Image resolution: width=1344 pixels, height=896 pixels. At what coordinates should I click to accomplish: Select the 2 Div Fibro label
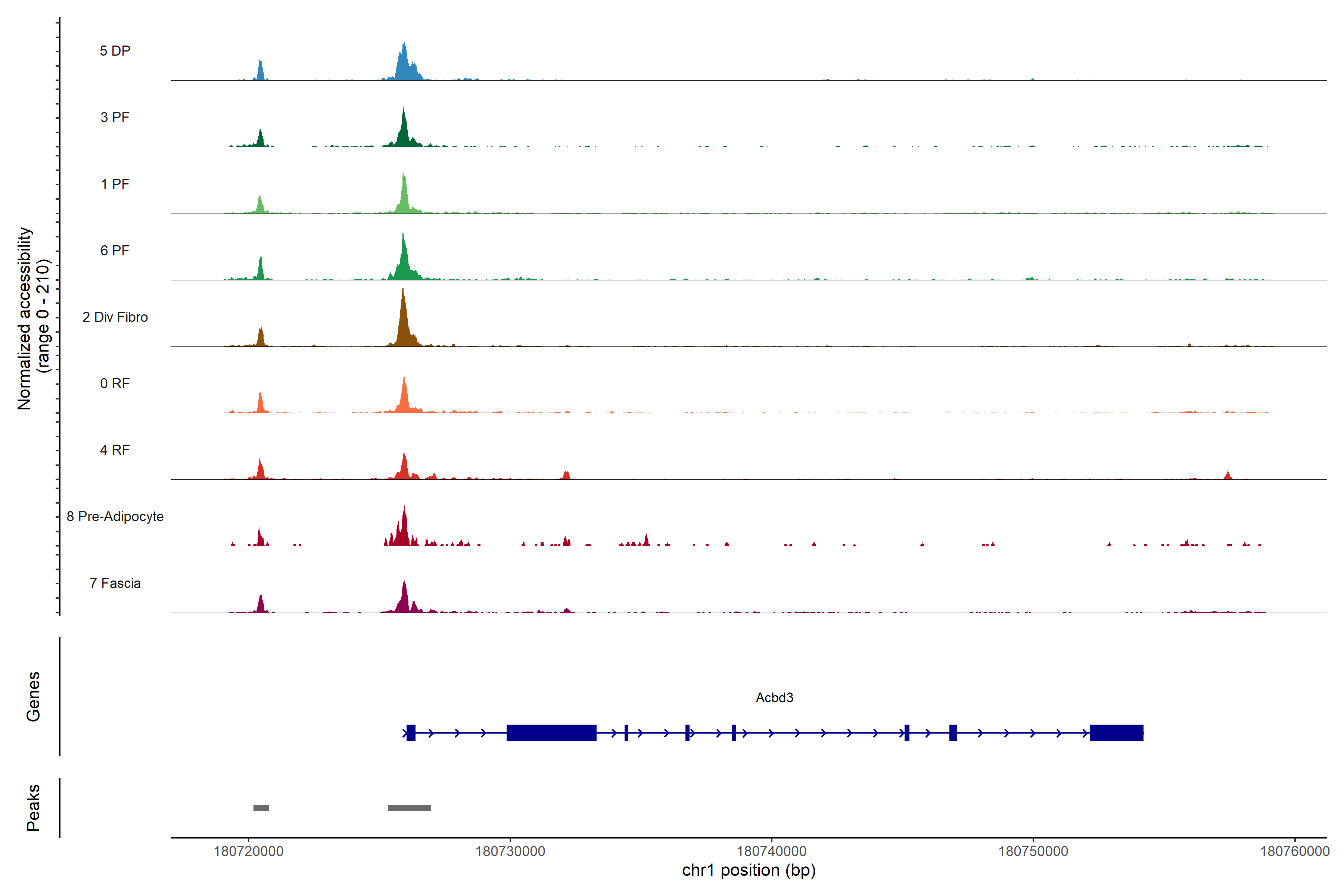pyautogui.click(x=115, y=317)
